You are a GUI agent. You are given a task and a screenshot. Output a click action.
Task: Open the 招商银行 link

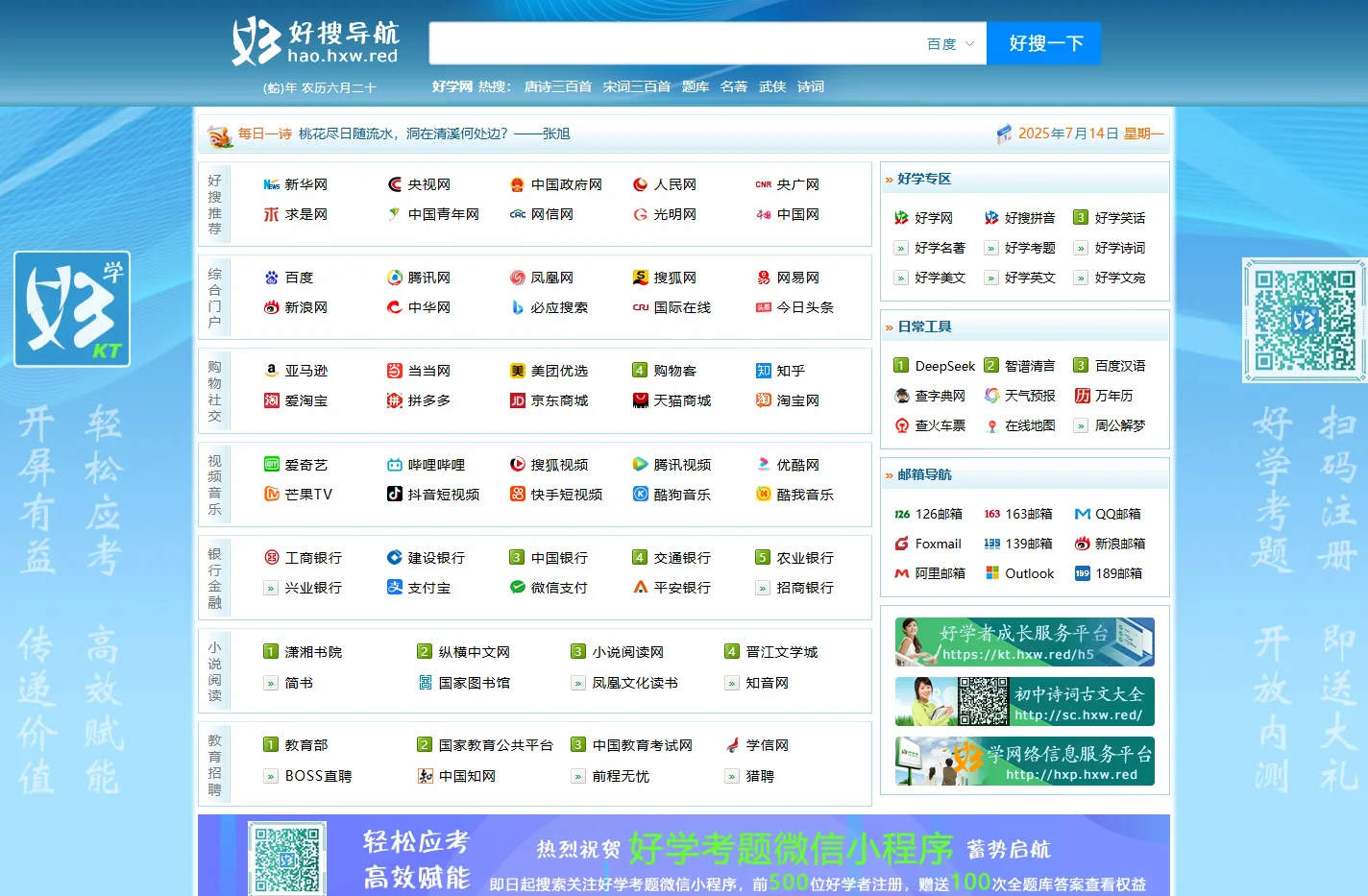[805, 588]
